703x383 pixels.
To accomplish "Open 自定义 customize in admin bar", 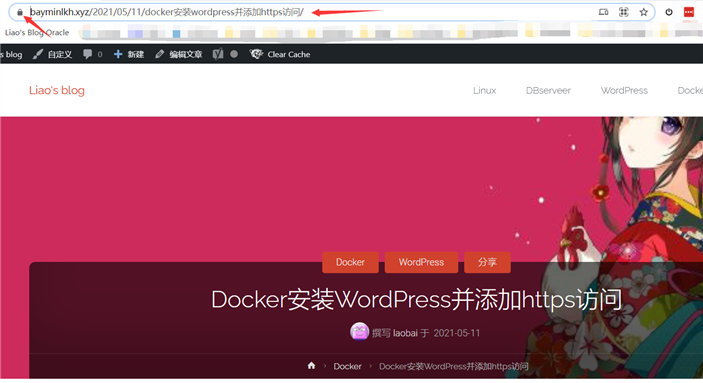I will [x=52, y=54].
